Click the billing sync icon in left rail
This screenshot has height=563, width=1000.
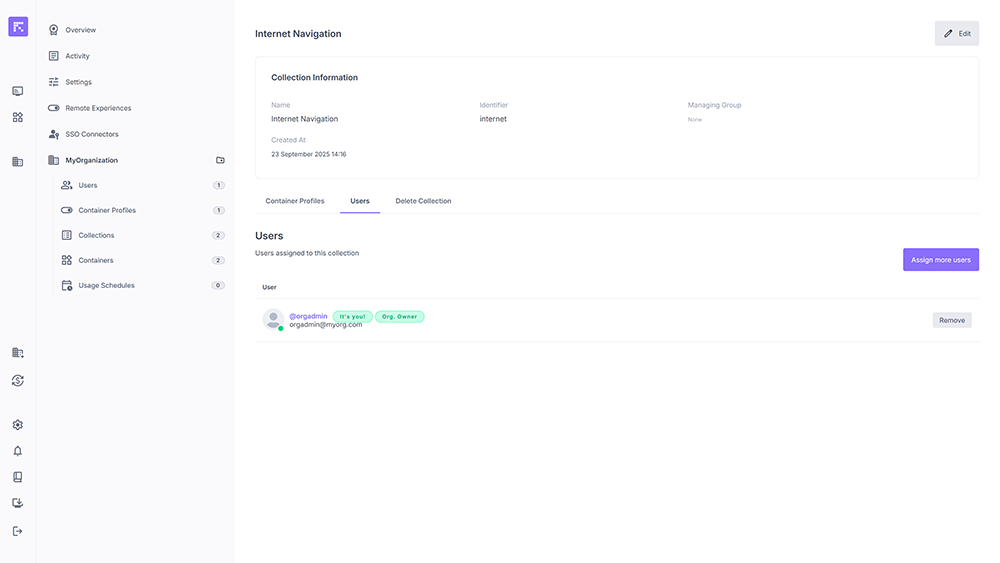17,380
